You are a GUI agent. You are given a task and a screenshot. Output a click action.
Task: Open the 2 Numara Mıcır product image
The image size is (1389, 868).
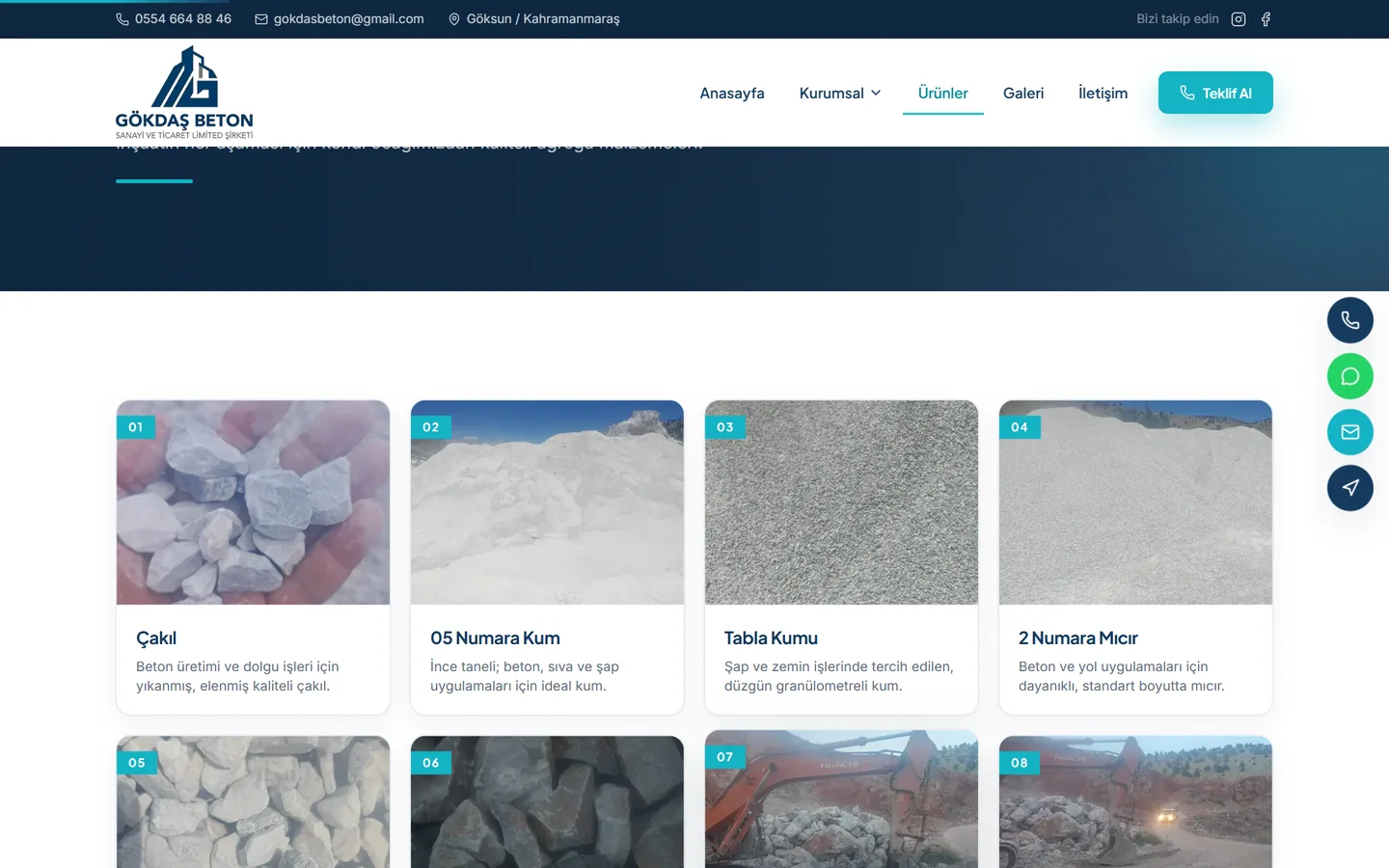(x=1135, y=502)
